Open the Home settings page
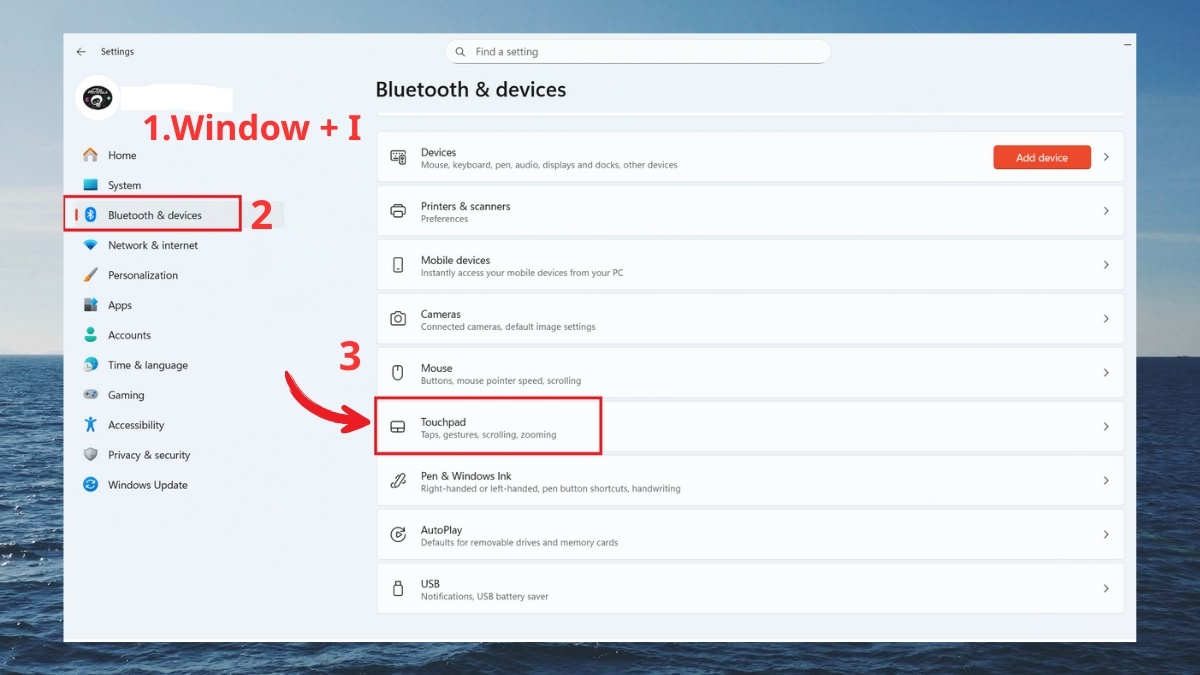The width and height of the screenshot is (1200, 675). [x=122, y=155]
